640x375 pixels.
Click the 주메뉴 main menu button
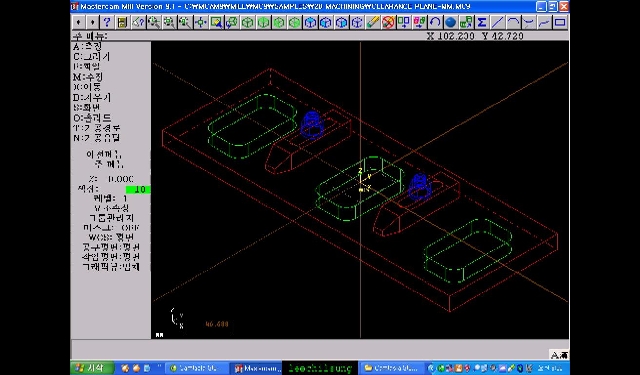[109, 164]
